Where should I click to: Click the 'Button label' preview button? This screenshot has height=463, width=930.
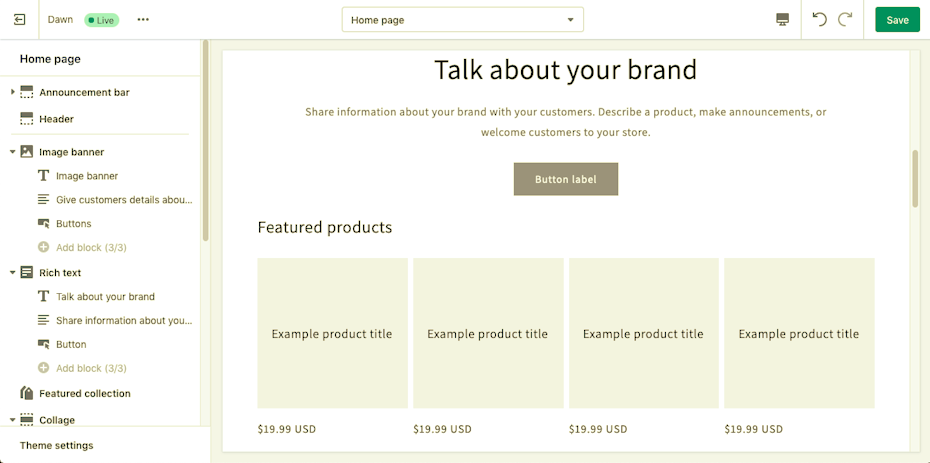(565, 180)
